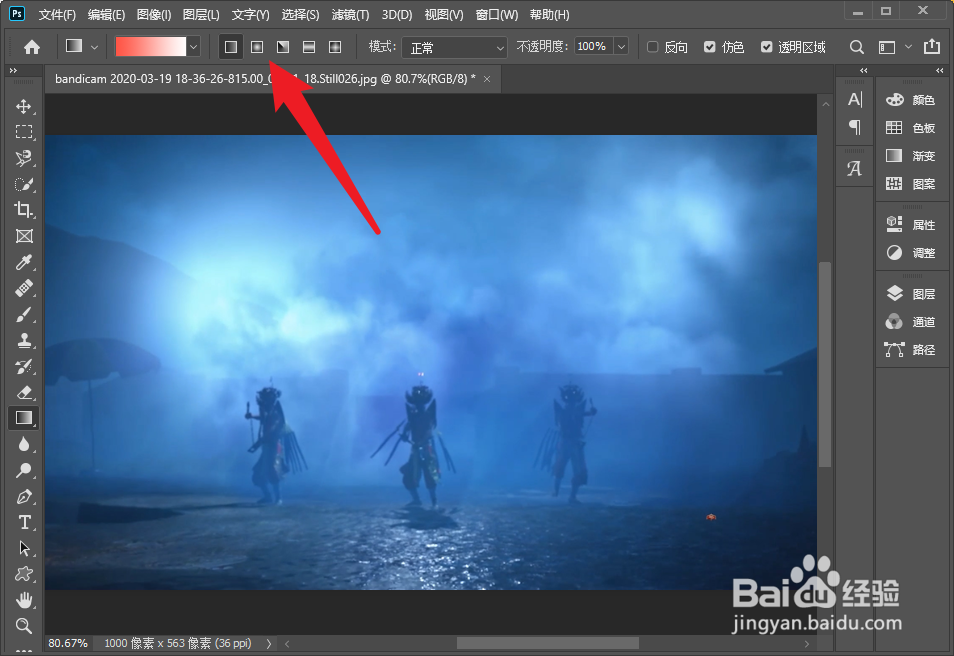Select the Zoom tool
This screenshot has height=656, width=954.
(x=24, y=626)
